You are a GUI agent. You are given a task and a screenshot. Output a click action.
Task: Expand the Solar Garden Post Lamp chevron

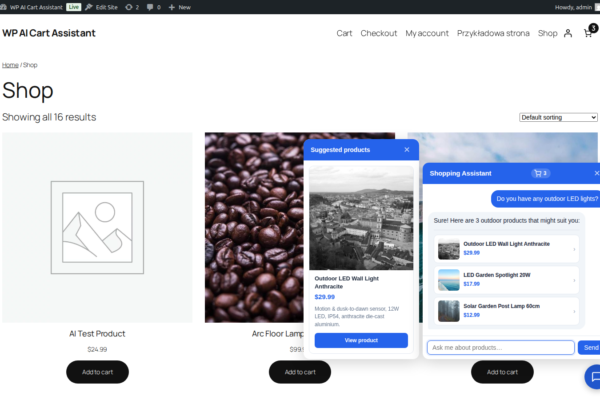(x=574, y=312)
